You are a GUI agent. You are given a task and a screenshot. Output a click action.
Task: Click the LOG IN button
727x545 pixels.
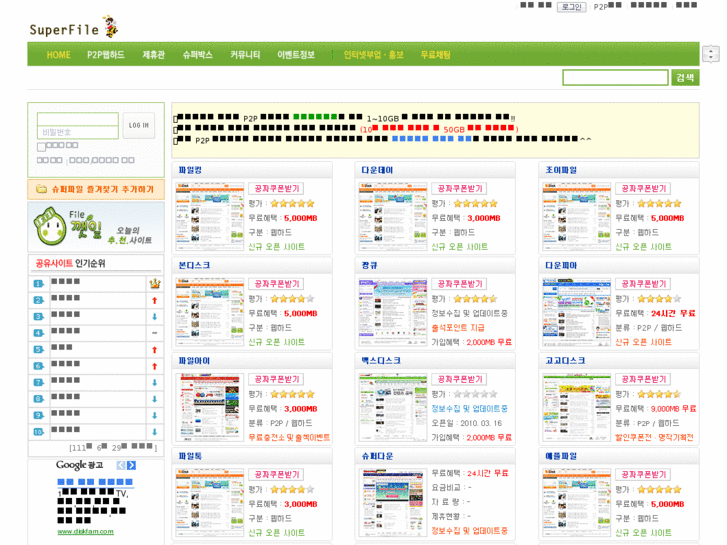[139, 125]
